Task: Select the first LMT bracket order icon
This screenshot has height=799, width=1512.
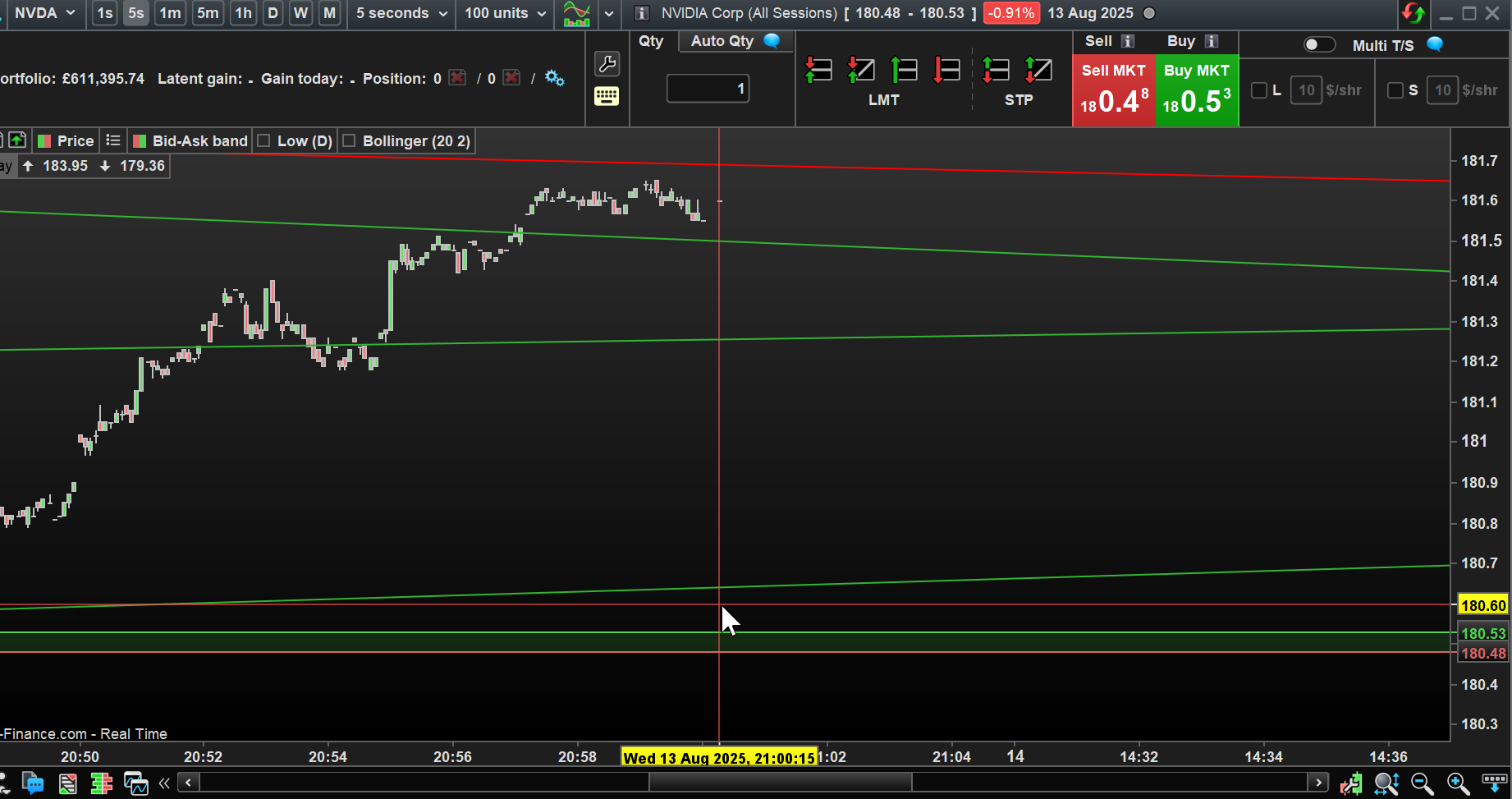Action: click(x=818, y=70)
